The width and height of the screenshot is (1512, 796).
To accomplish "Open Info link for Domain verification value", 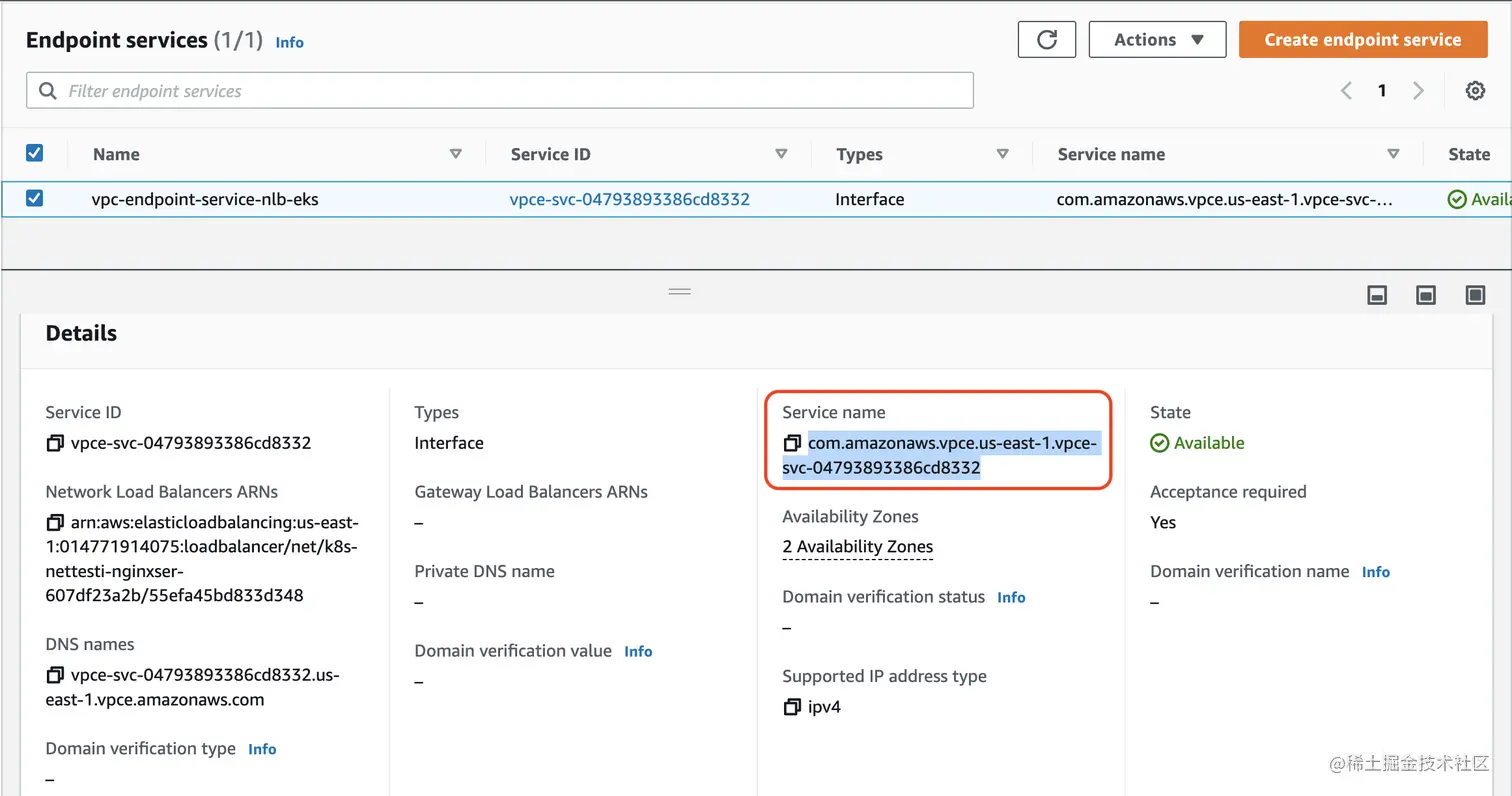I will [638, 651].
